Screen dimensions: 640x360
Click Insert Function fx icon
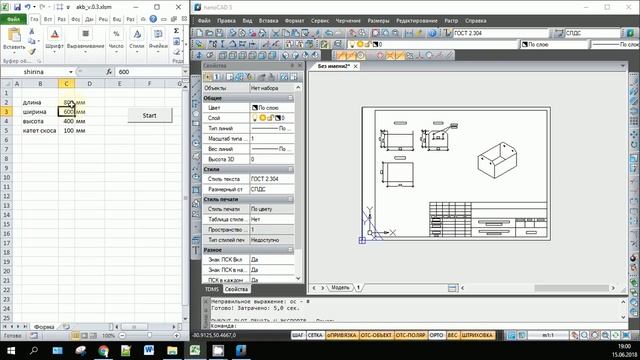click(109, 72)
